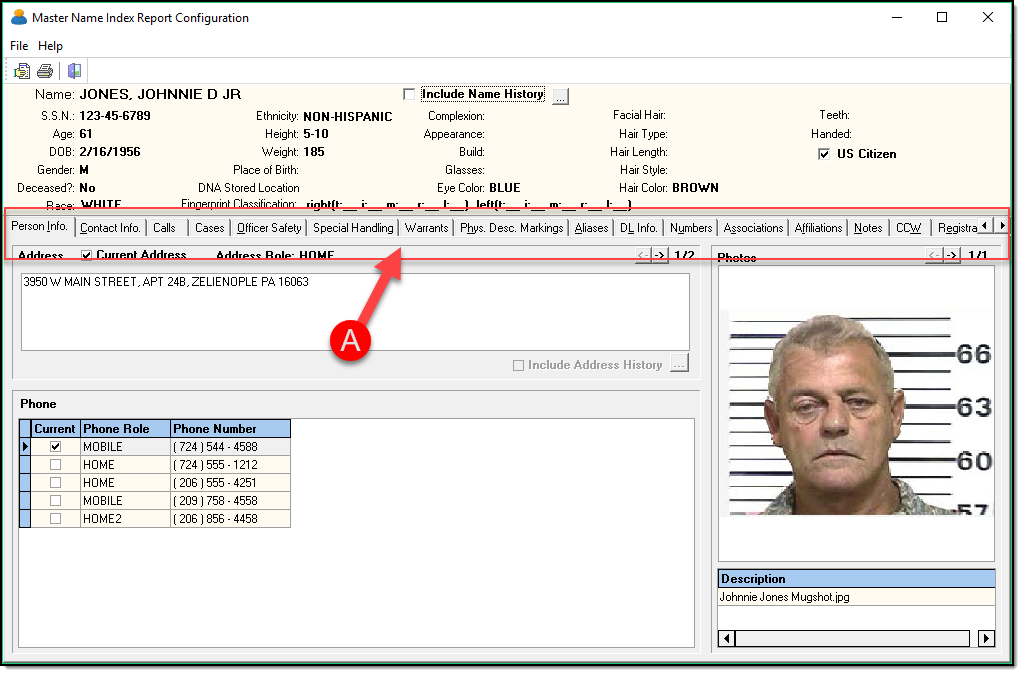The image size is (1022, 674).
Task: Uncheck the Current Address checkbox
Action: coord(86,256)
